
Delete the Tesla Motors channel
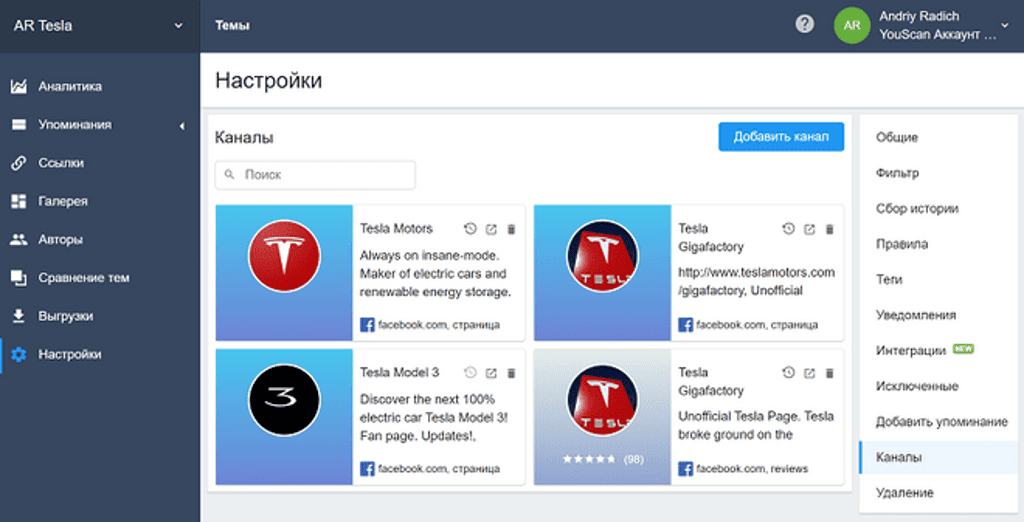point(511,229)
